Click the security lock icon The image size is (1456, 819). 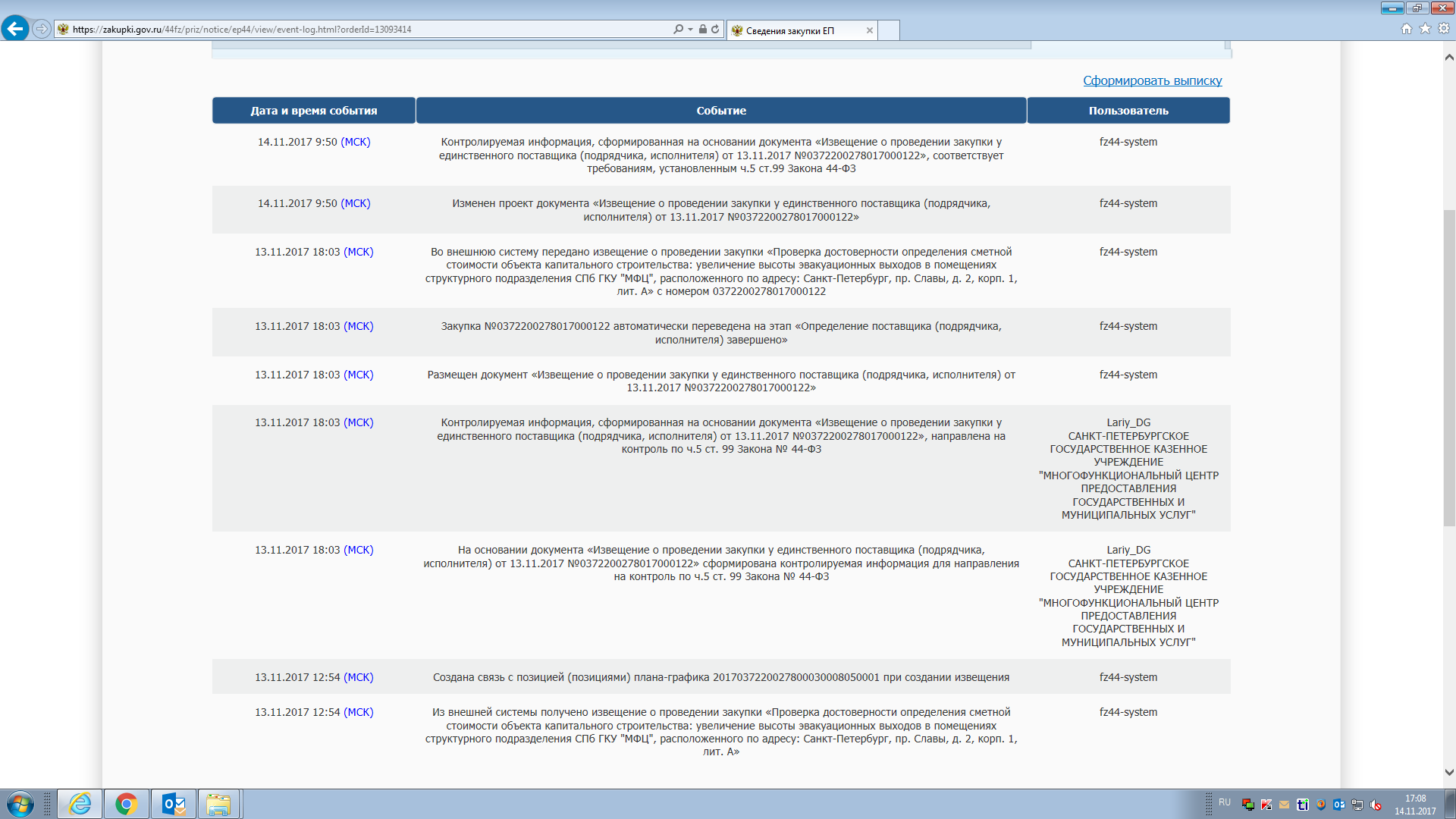(703, 29)
